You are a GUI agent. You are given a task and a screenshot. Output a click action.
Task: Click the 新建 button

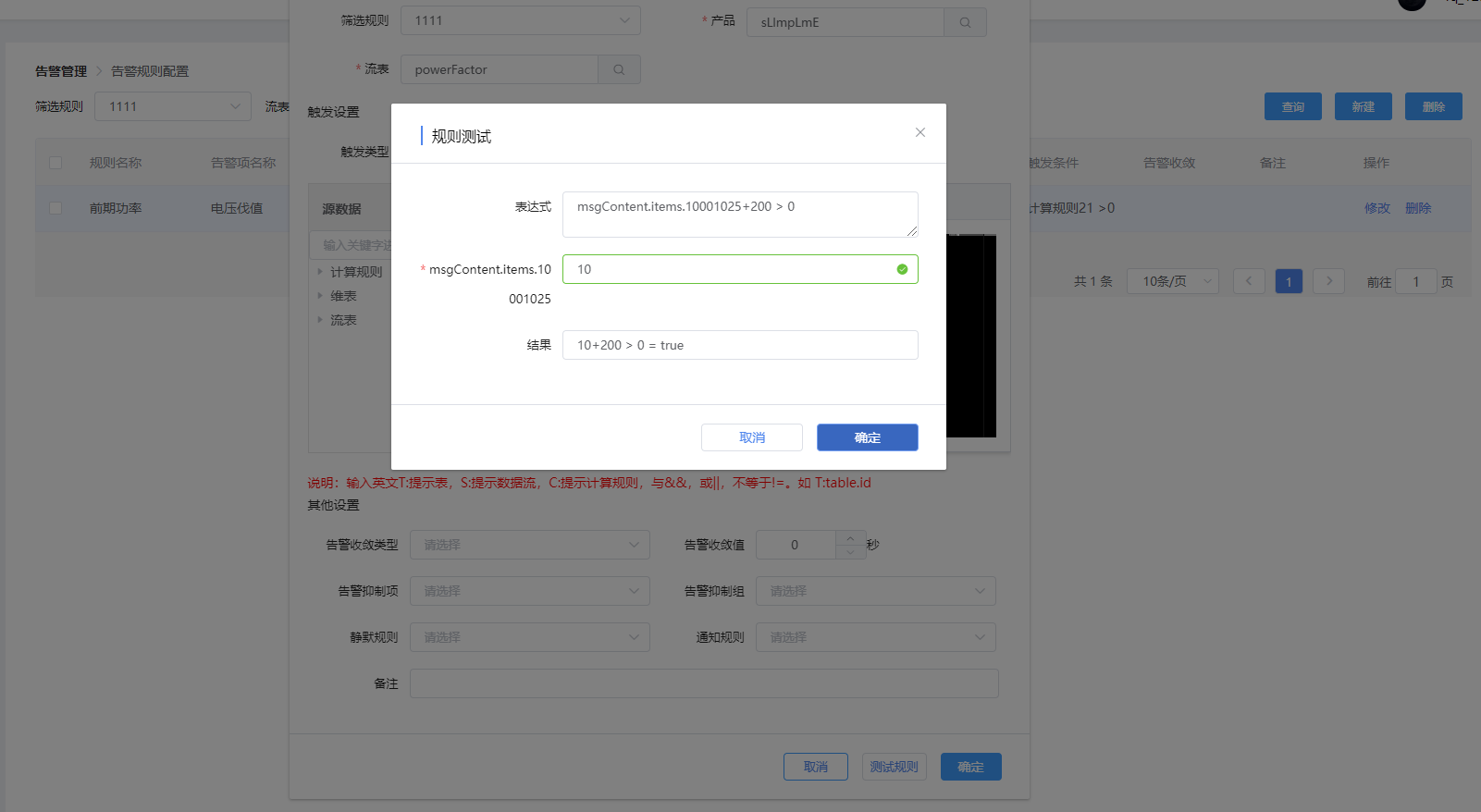pyautogui.click(x=1363, y=106)
